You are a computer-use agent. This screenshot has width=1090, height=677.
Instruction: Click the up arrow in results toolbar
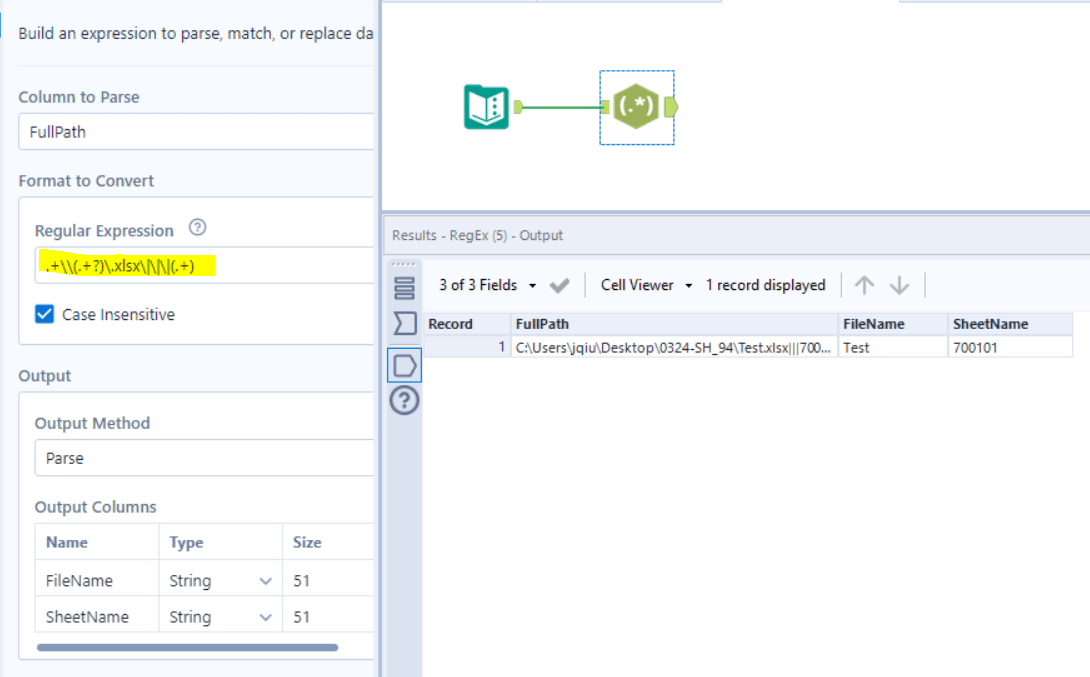click(864, 285)
